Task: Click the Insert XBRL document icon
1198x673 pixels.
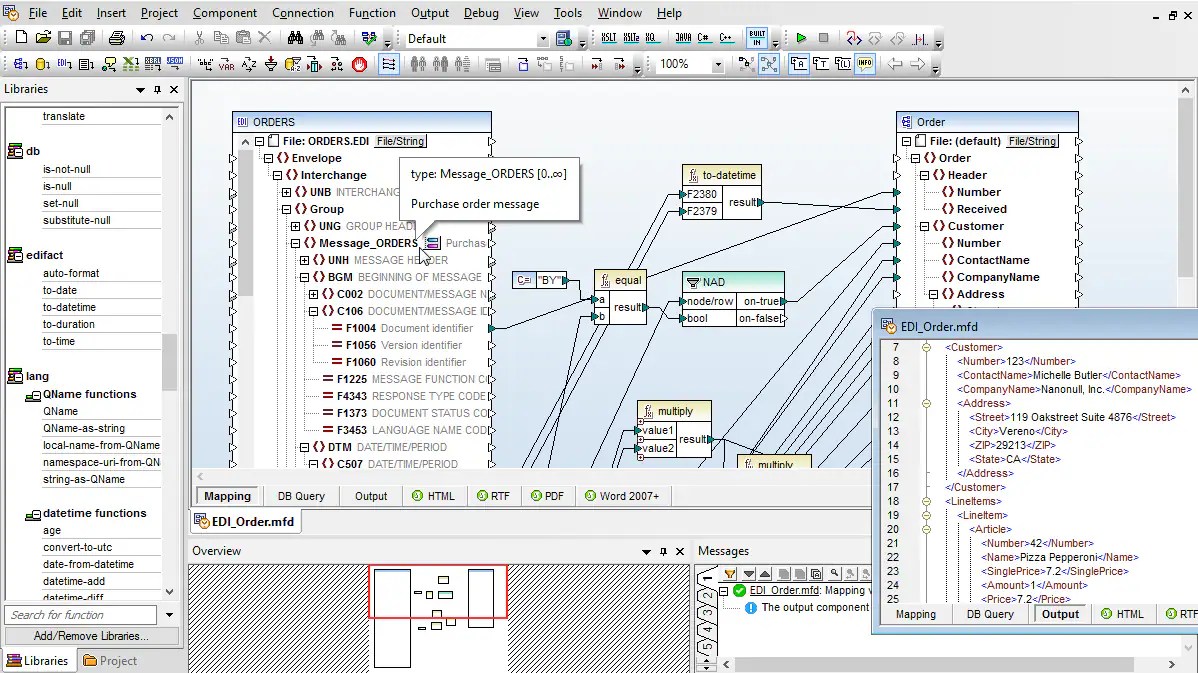Action: coord(154,64)
